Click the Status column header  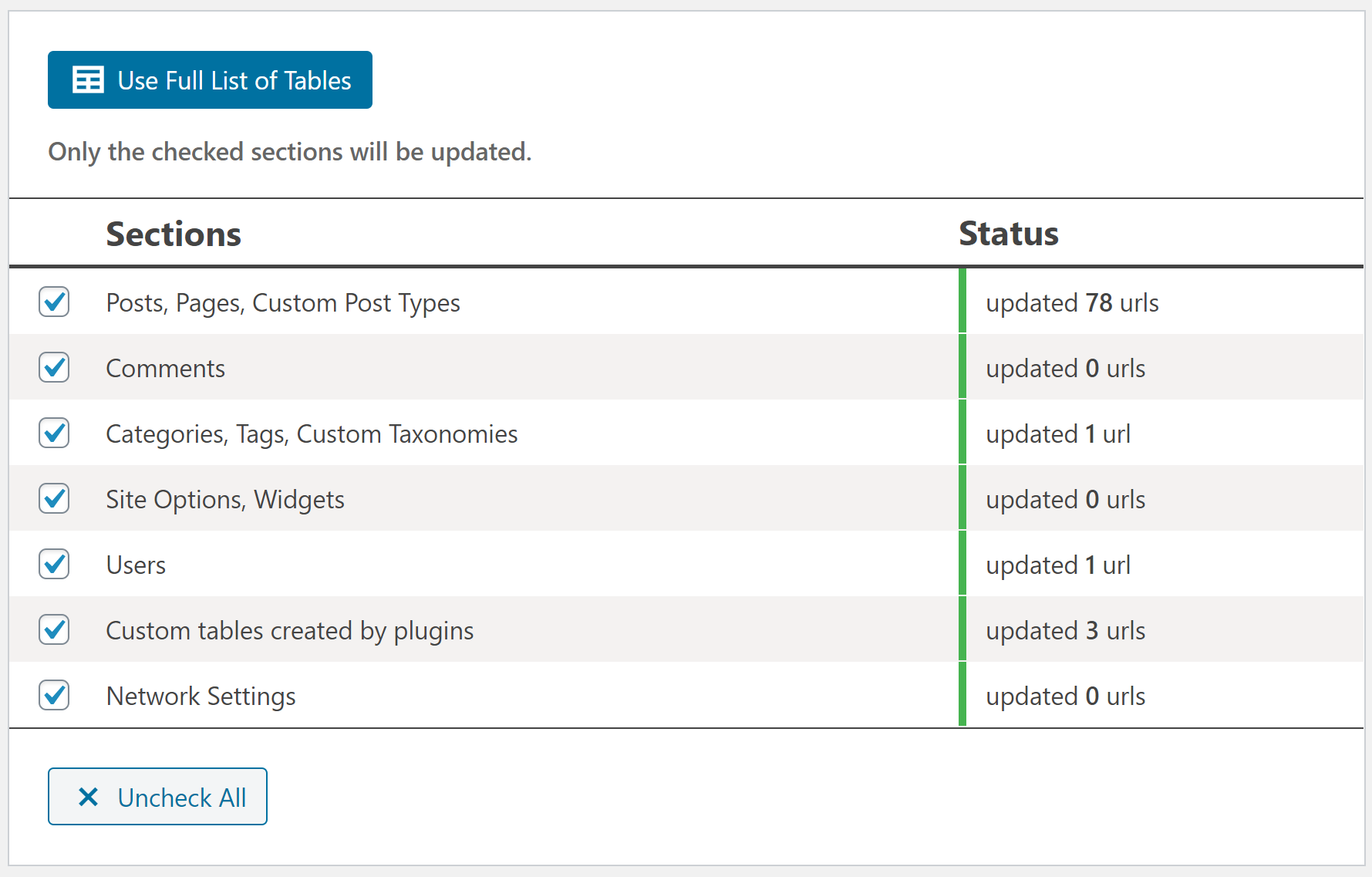[1008, 234]
